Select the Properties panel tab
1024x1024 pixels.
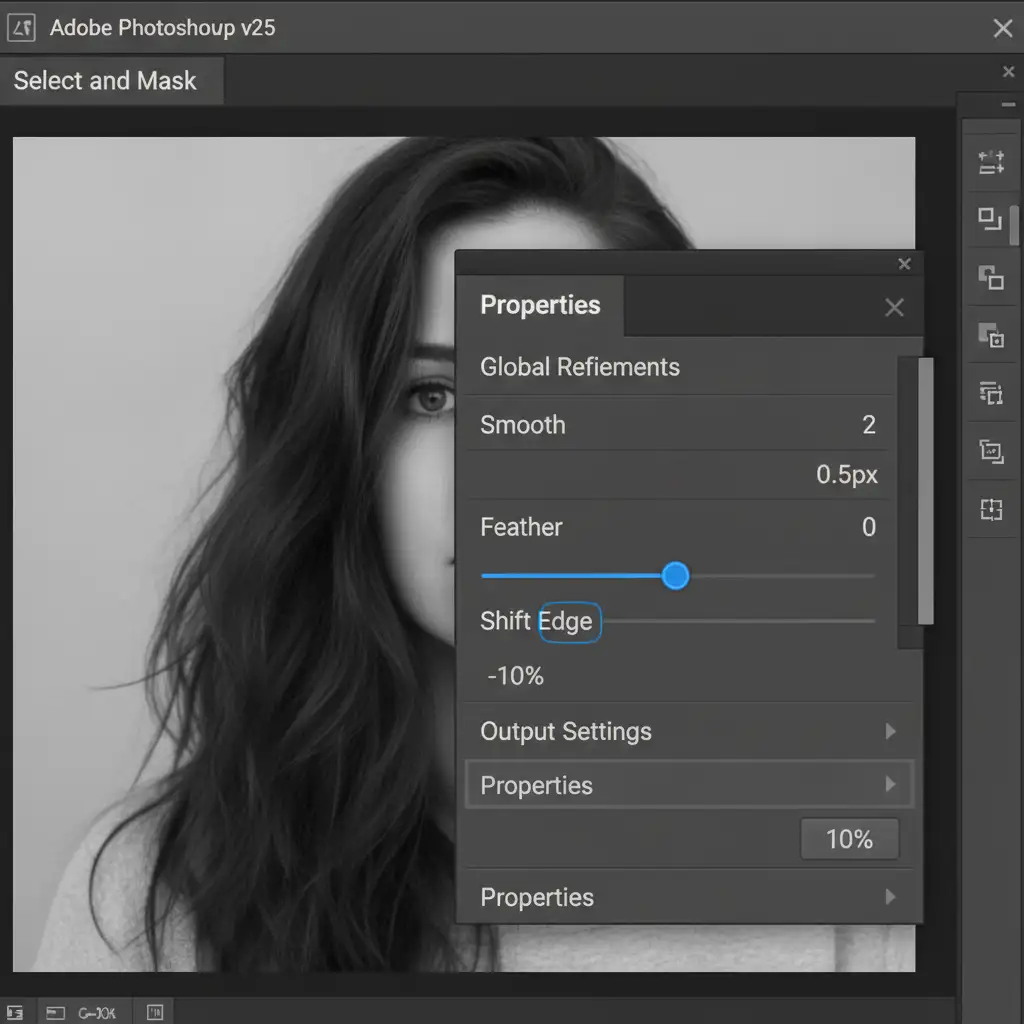[x=540, y=305]
